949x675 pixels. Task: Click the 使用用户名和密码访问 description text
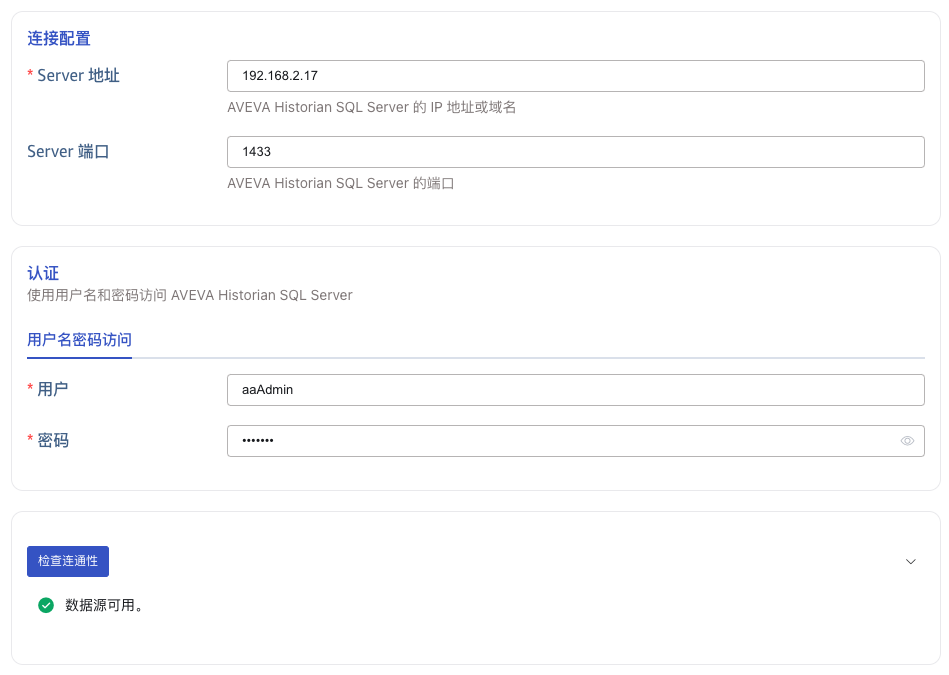coord(190,295)
